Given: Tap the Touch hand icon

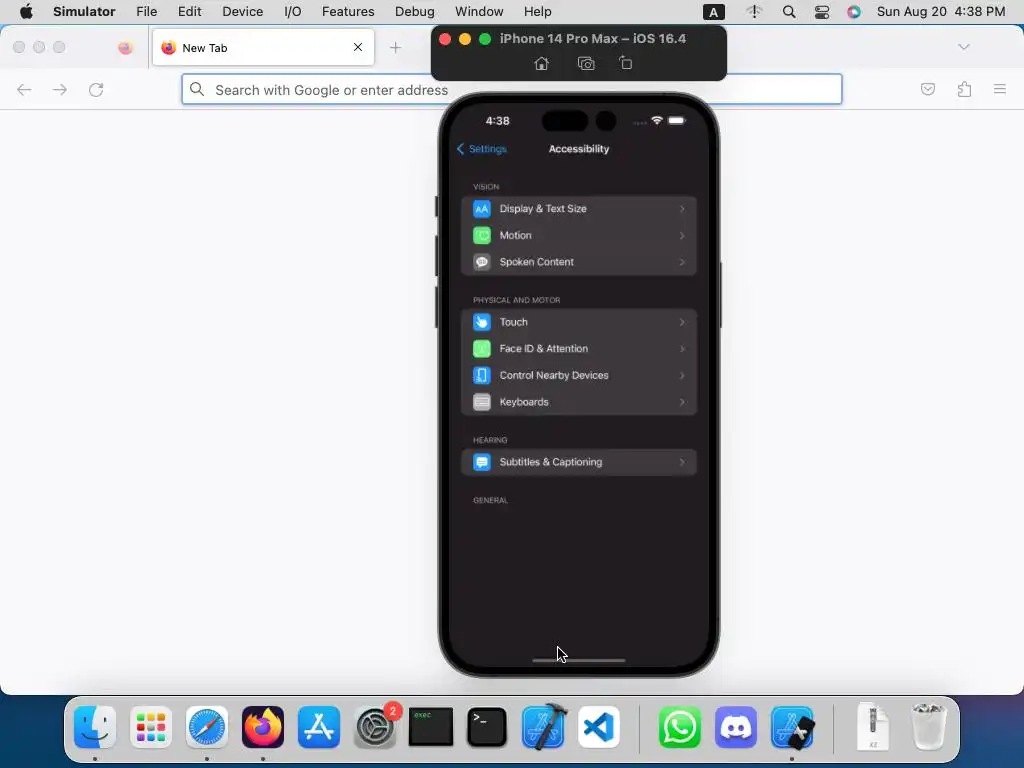Looking at the screenshot, I should 481,322.
